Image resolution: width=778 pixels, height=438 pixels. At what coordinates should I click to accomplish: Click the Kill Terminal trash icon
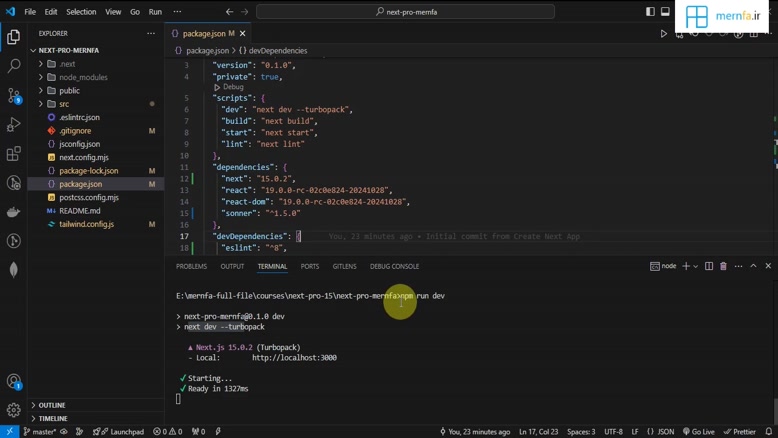(x=723, y=266)
